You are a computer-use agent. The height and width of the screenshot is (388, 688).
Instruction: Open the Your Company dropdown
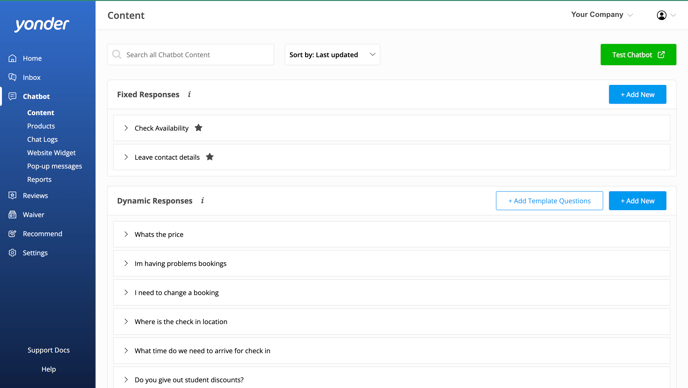pos(602,14)
